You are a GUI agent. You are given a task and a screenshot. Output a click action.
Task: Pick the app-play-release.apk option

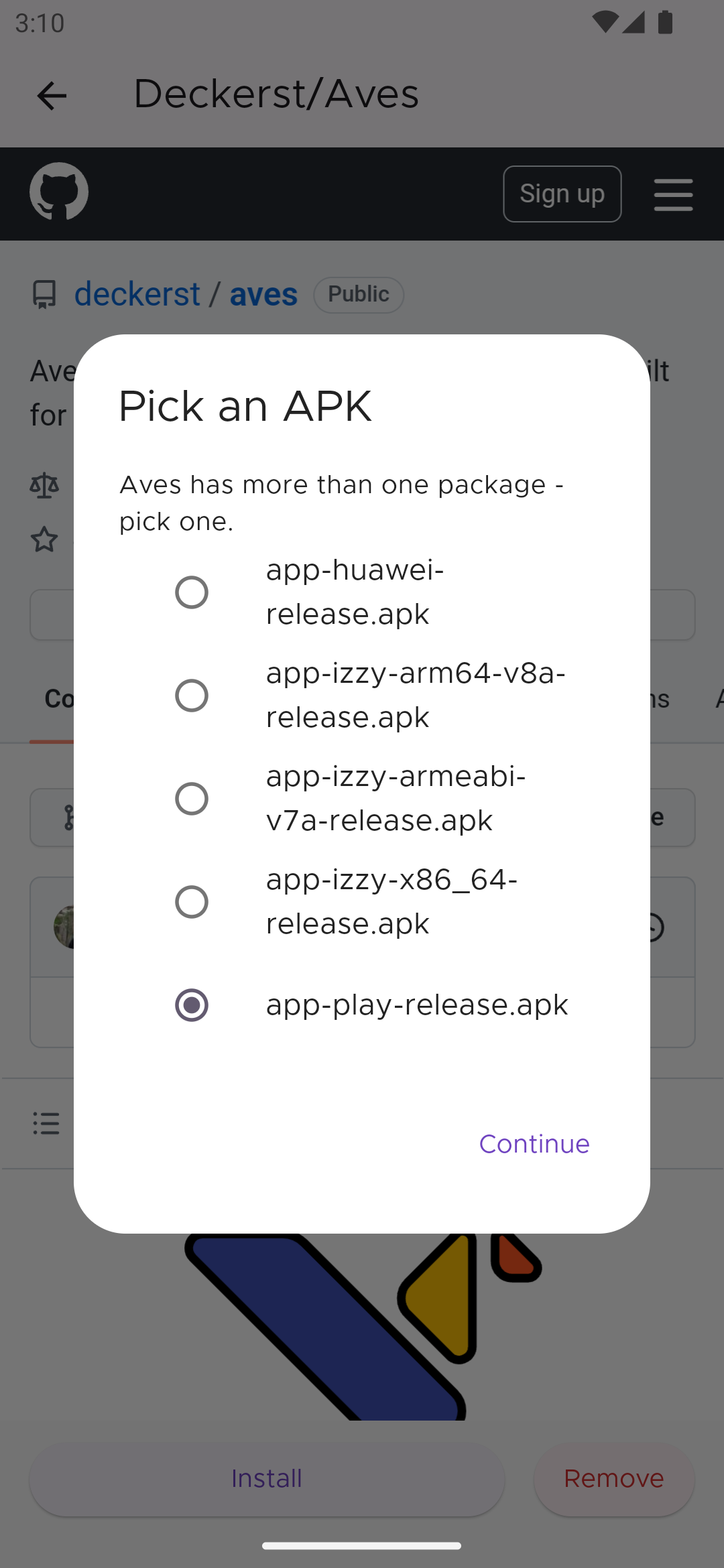(192, 1005)
